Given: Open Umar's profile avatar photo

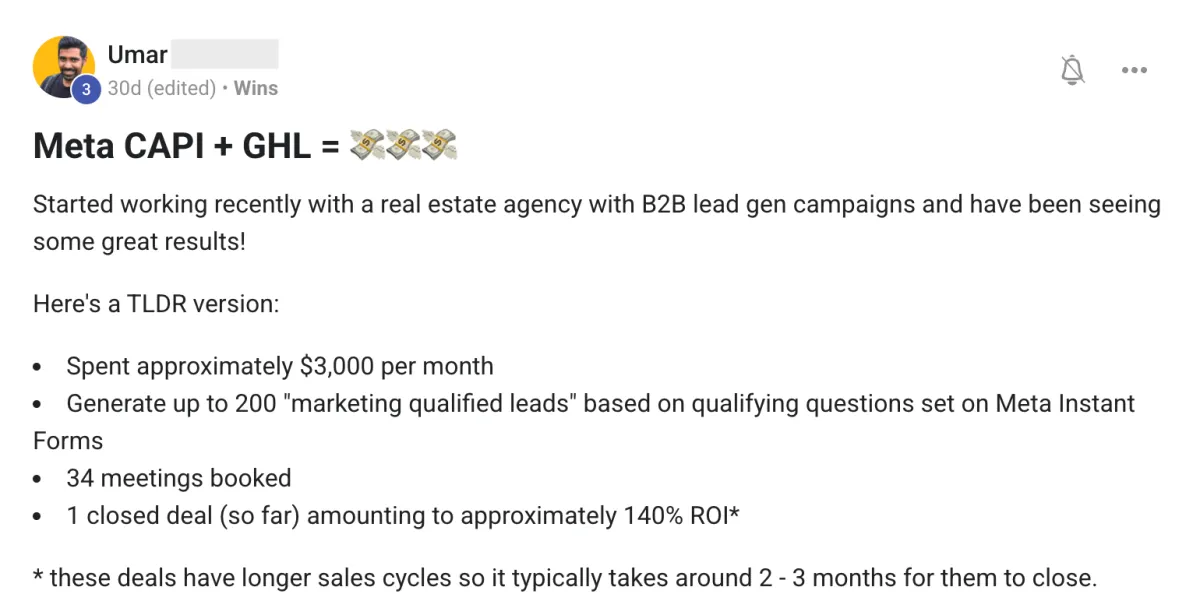Looking at the screenshot, I should (64, 66).
